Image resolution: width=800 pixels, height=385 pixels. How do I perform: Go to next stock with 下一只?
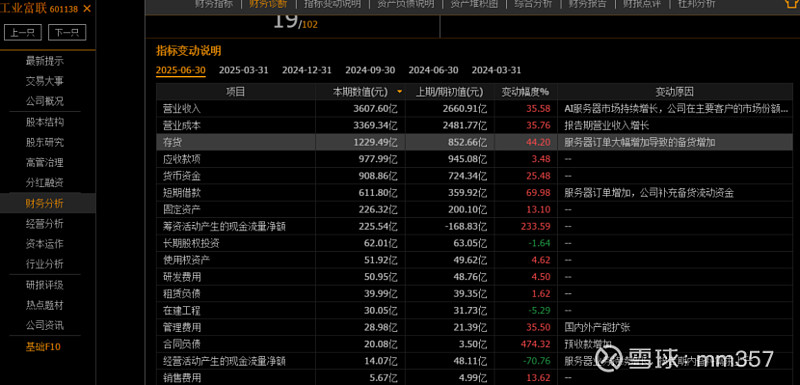pos(67,33)
